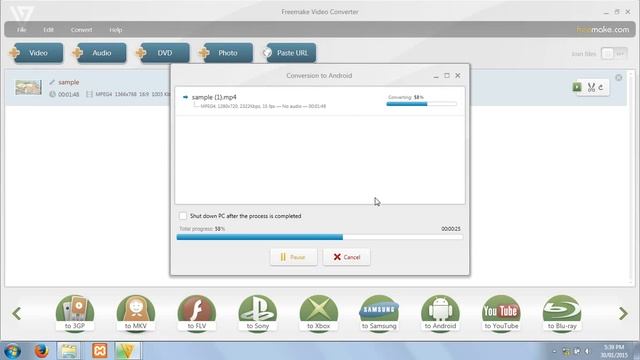Enable shut down PC after completion checkbox
Viewport: 640px width, 360px height.
(x=182, y=216)
